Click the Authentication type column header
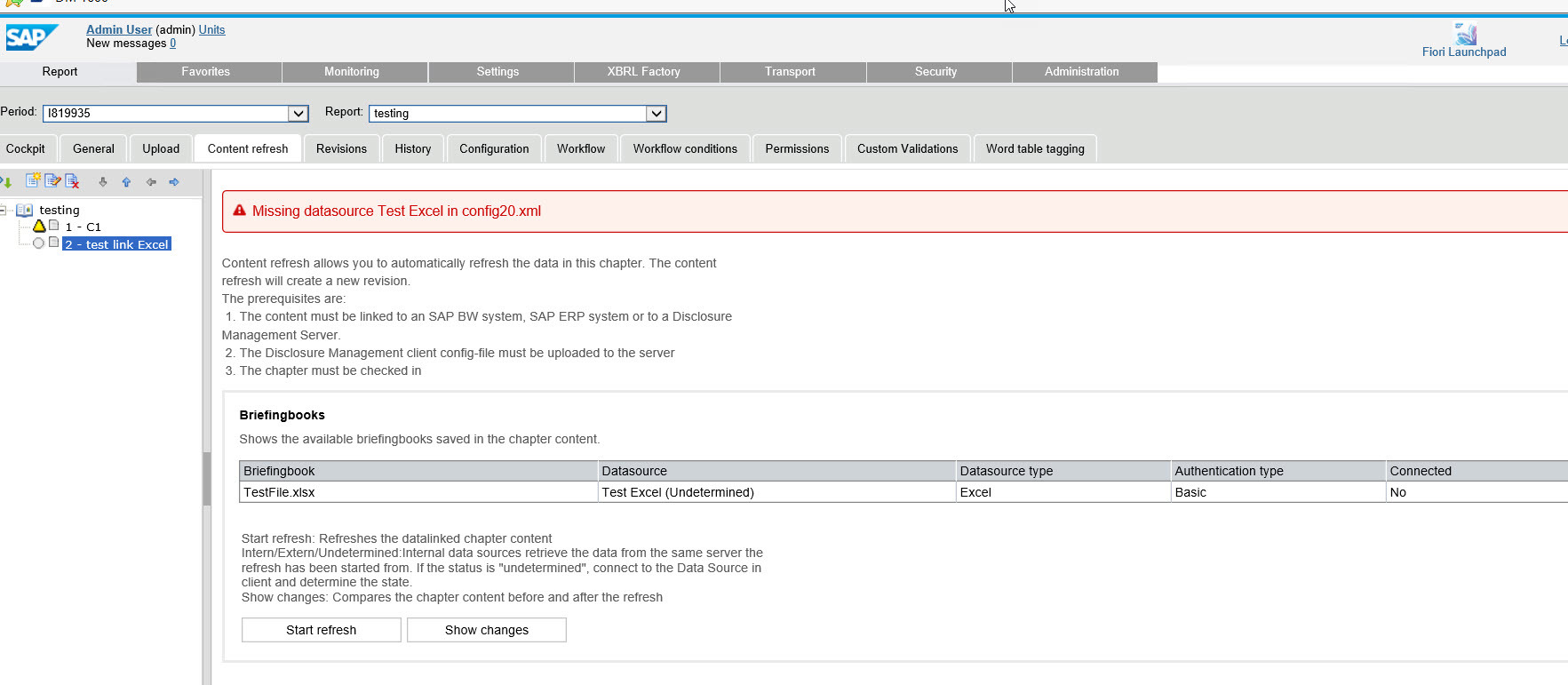The image size is (1568, 685). pyautogui.click(x=1278, y=471)
